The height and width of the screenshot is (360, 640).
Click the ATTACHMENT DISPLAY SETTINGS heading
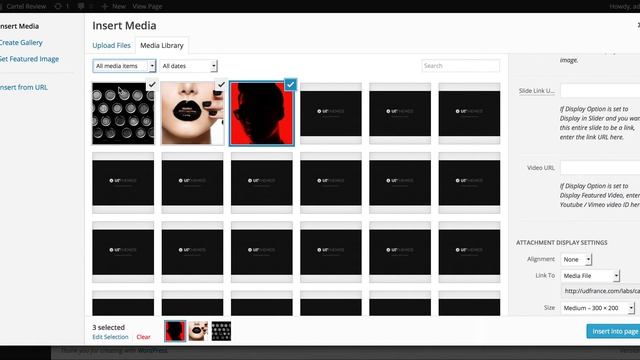point(562,242)
